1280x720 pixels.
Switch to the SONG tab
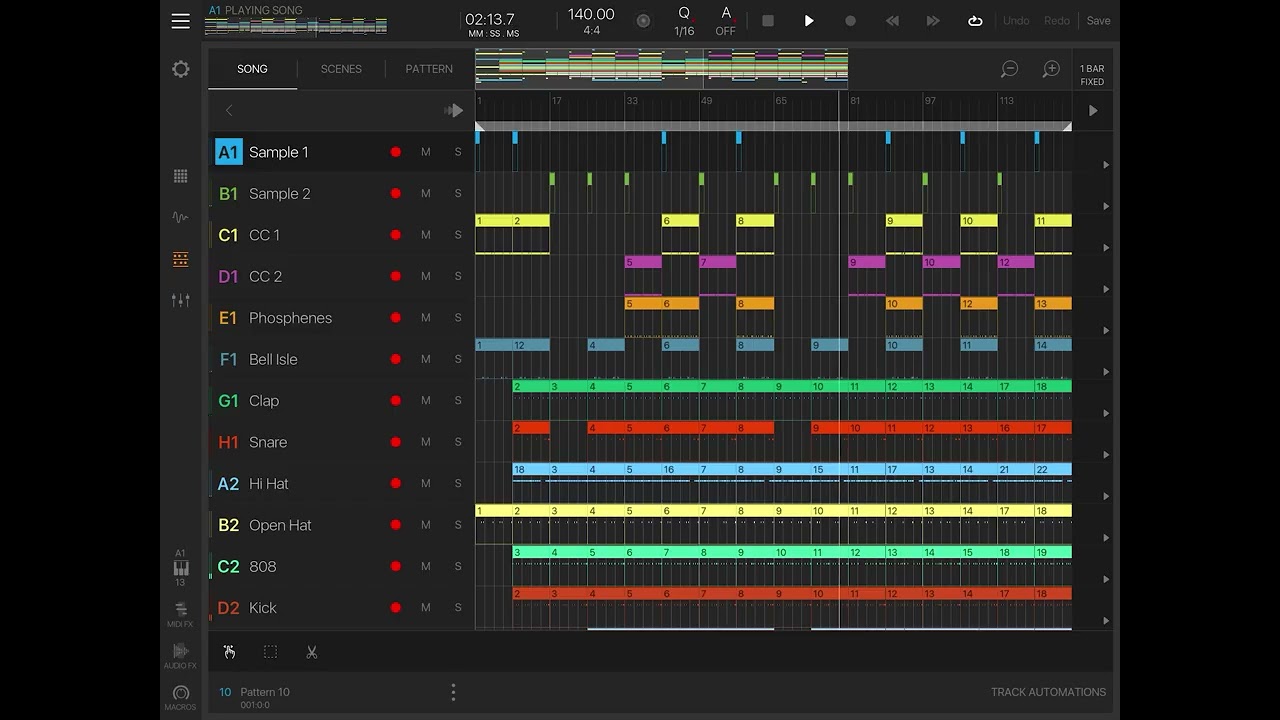pyautogui.click(x=252, y=69)
